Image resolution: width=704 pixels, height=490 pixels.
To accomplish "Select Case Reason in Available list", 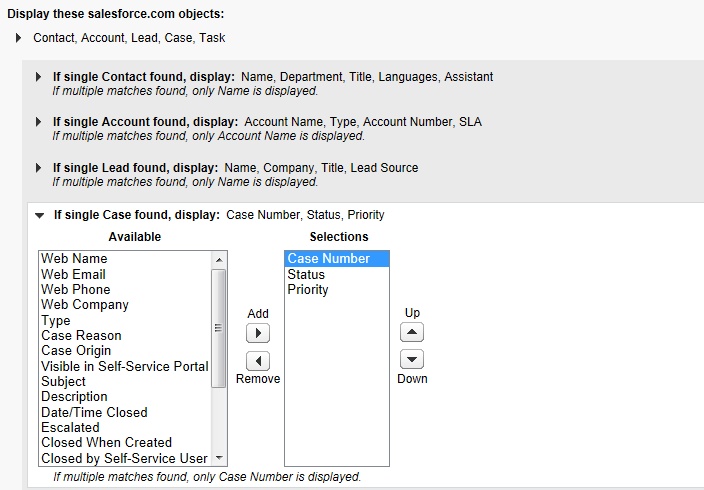I will 81,336.
